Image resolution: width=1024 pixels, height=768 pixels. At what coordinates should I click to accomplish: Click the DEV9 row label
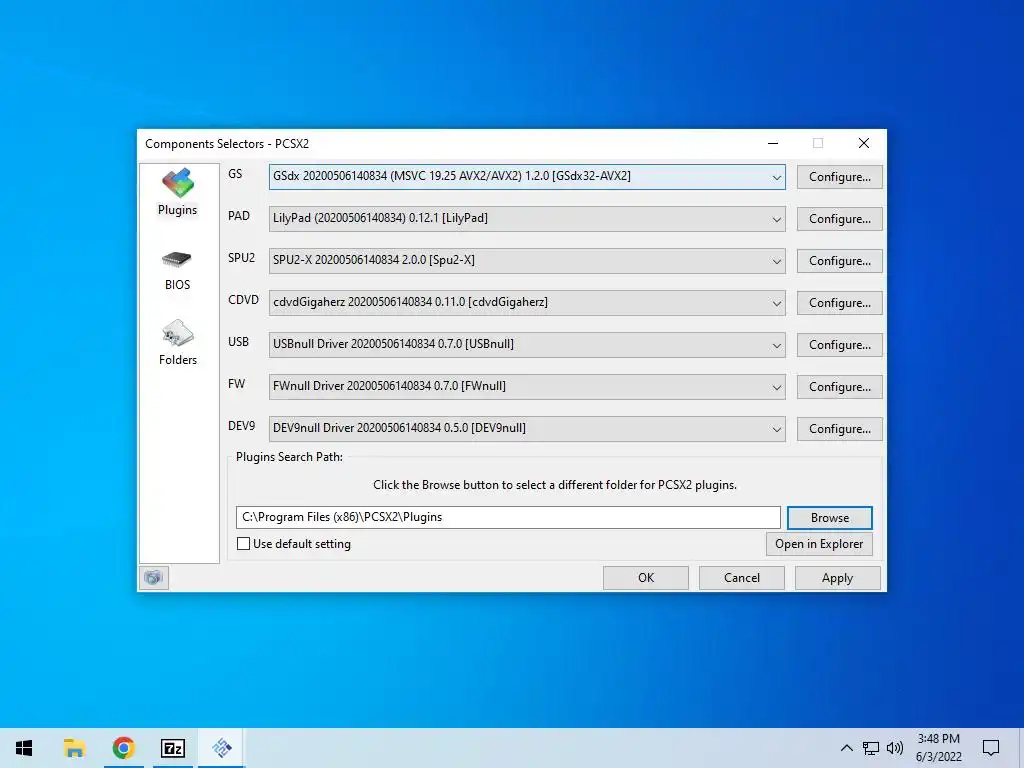(x=242, y=426)
